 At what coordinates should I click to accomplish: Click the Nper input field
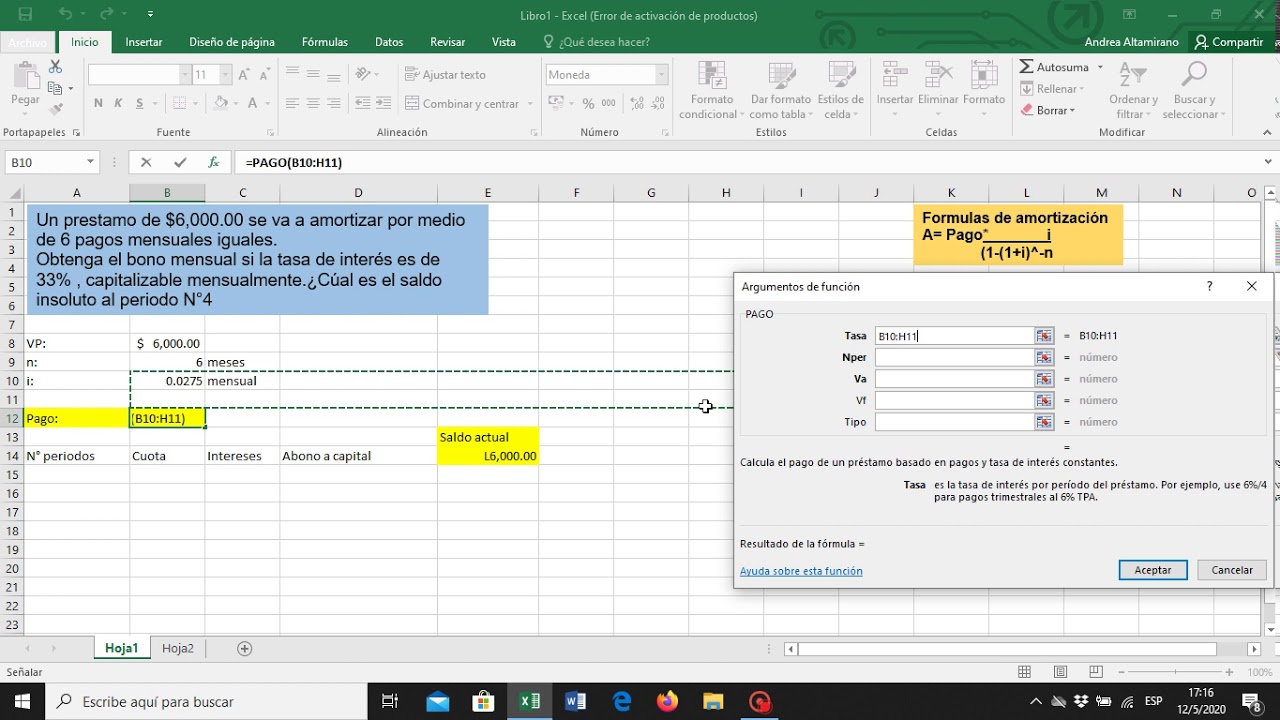[x=954, y=357]
